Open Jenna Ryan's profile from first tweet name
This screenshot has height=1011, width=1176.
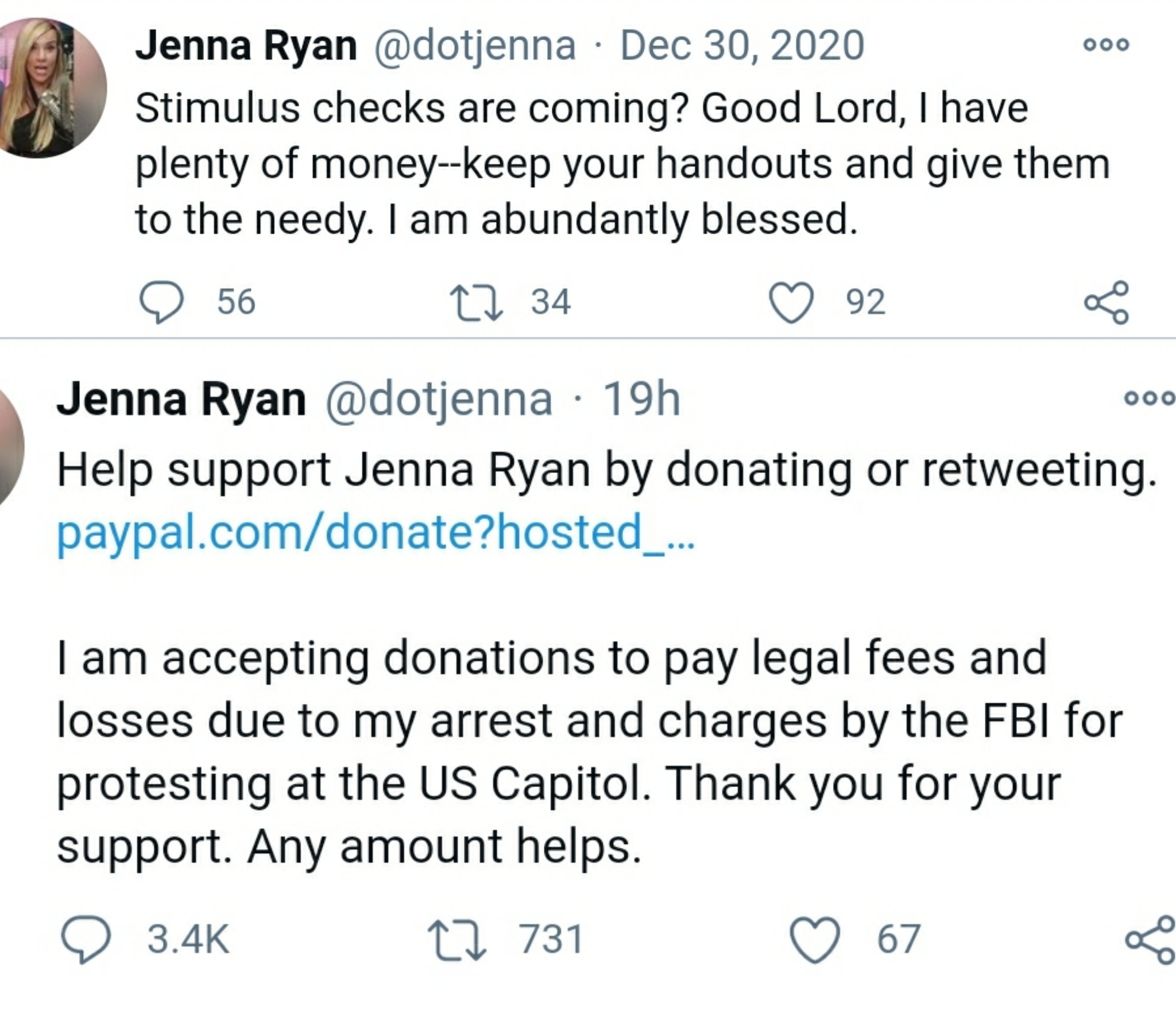click(246, 46)
